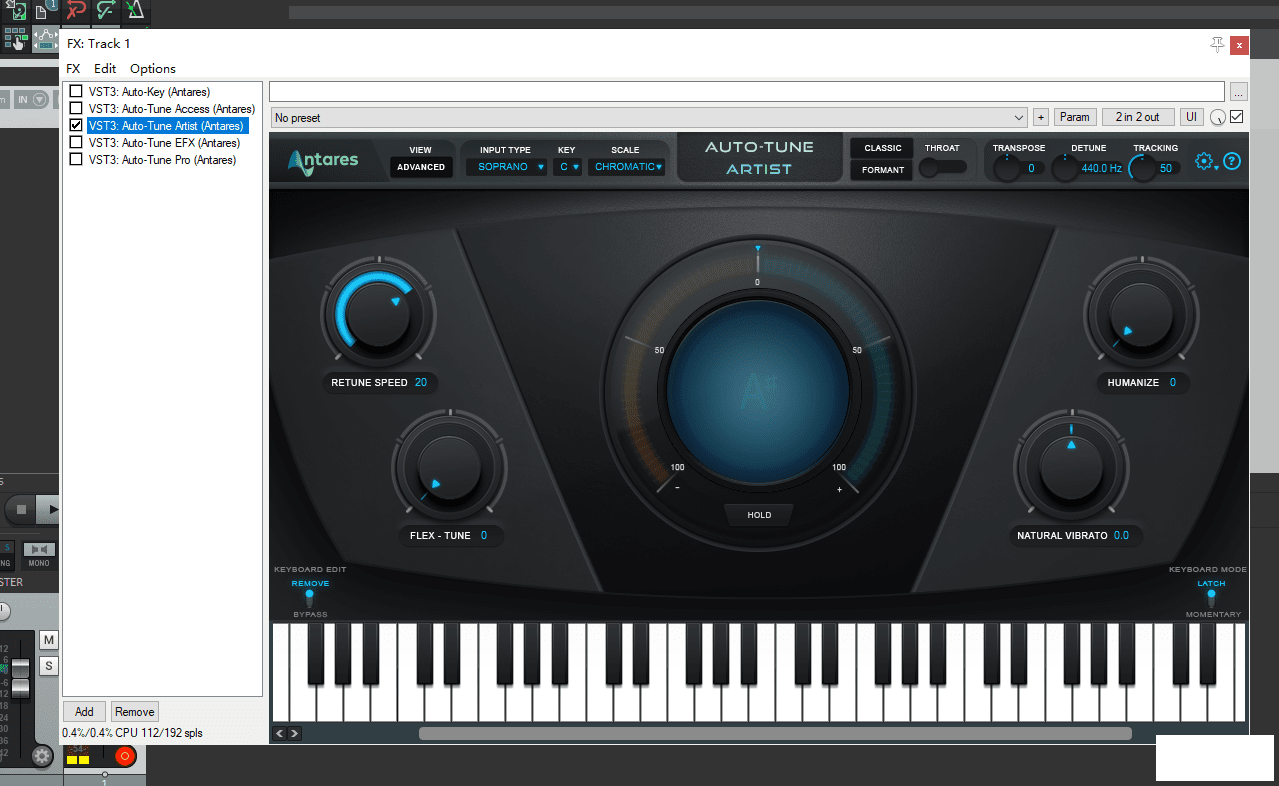
Task: Enable the Auto-Tune Pro checkbox
Action: pyautogui.click(x=76, y=160)
